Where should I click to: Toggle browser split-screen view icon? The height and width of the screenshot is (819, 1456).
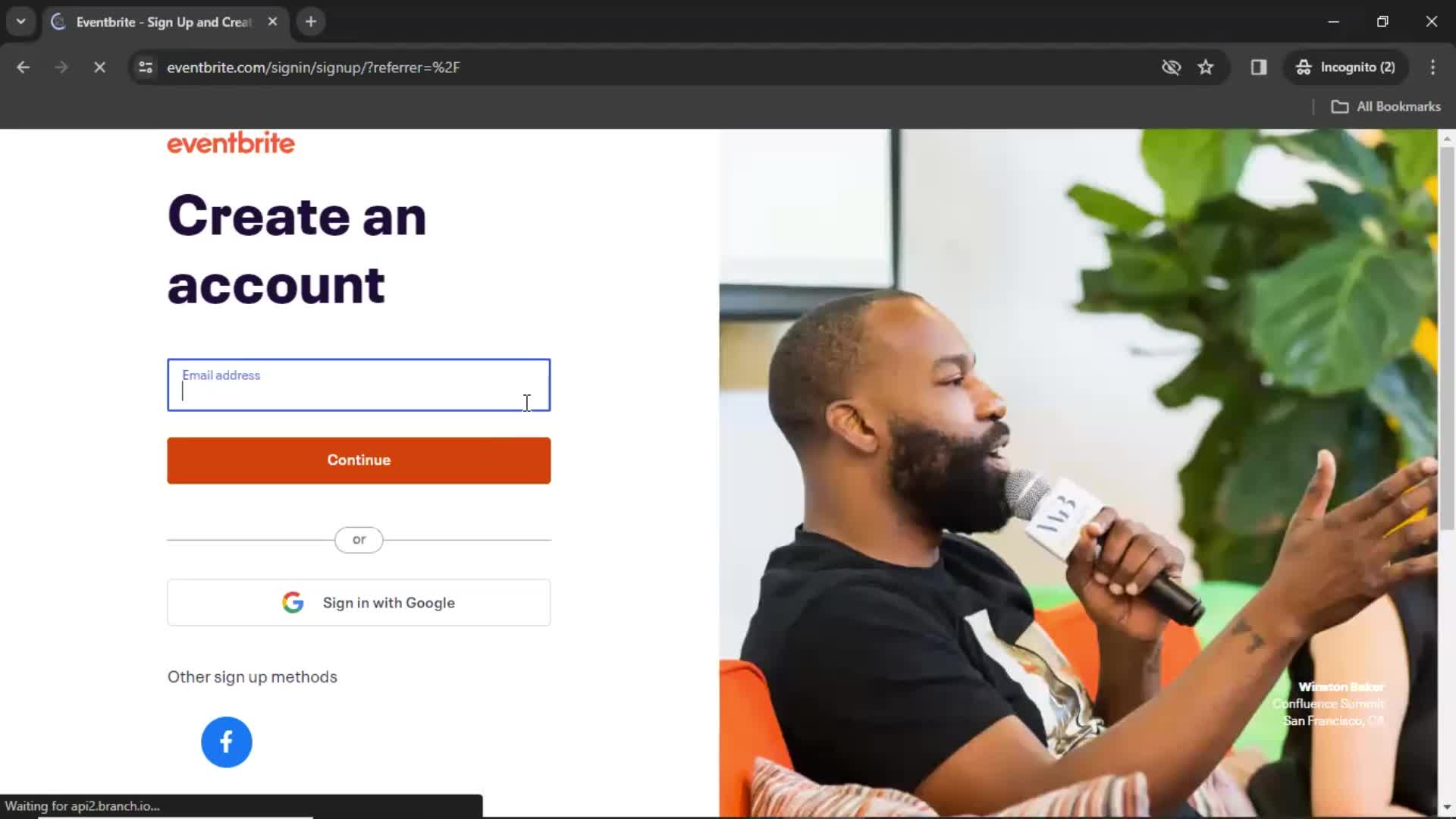1258,67
